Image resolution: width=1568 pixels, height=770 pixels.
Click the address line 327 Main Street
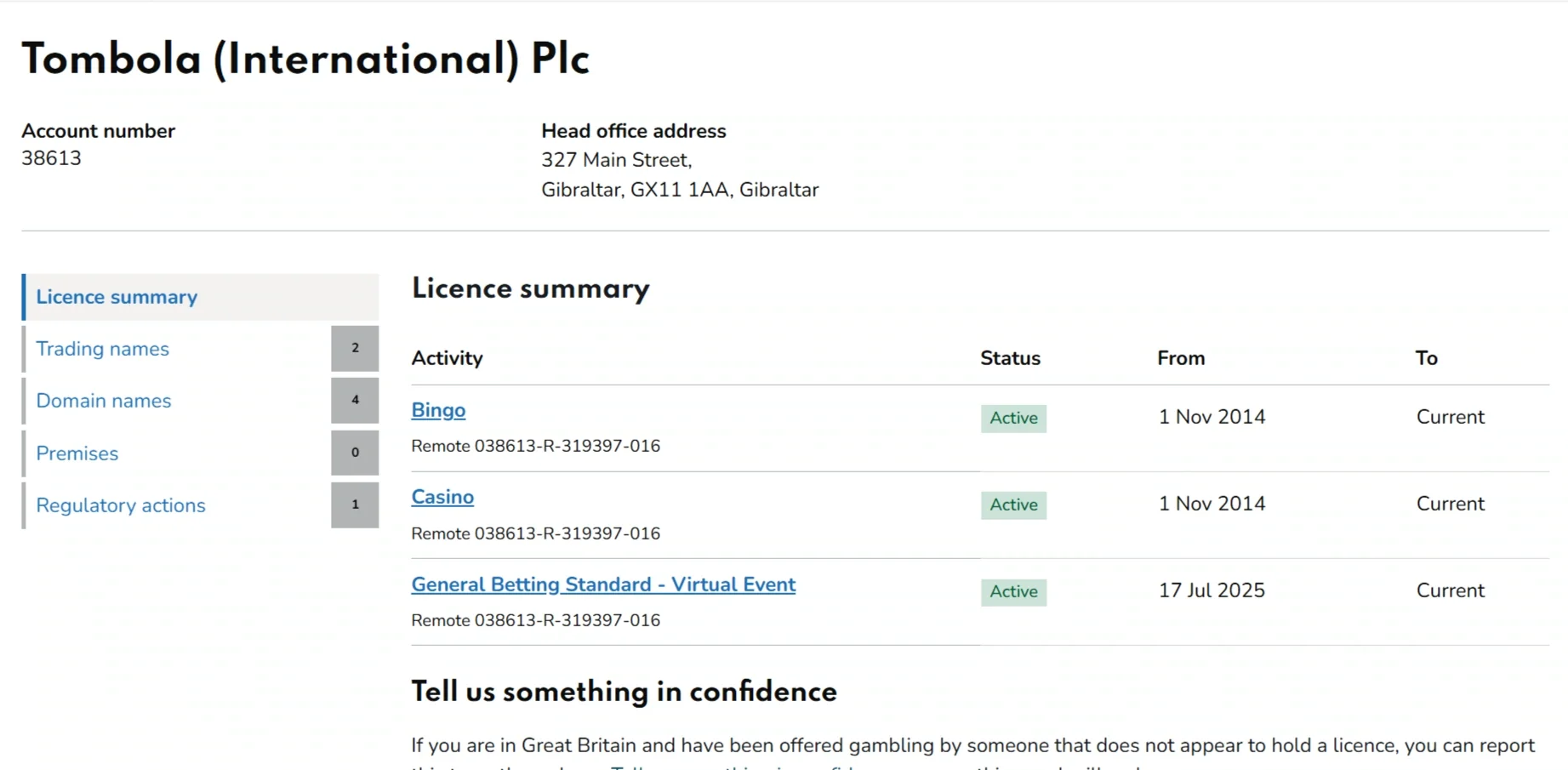(x=616, y=160)
